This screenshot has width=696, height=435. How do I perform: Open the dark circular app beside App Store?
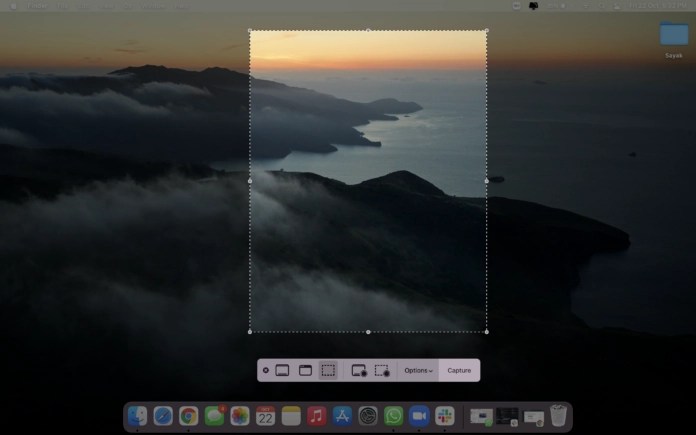click(368, 416)
